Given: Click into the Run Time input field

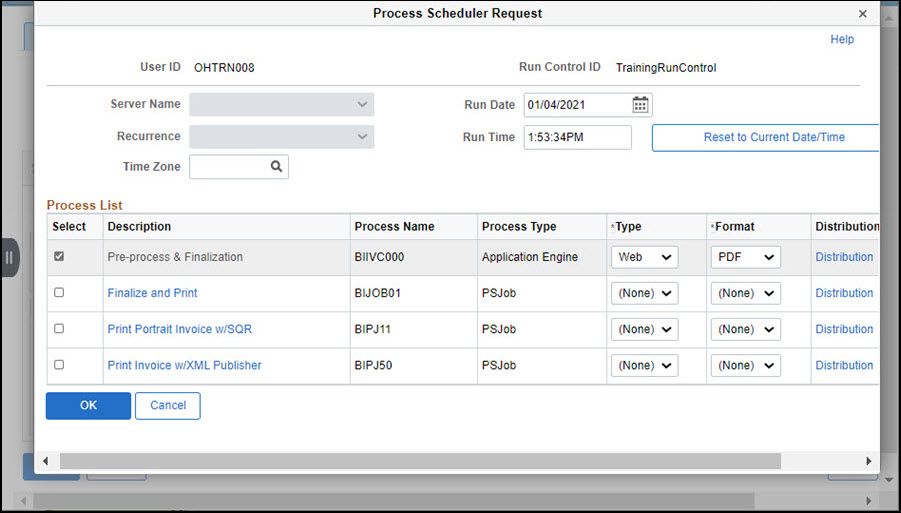Looking at the screenshot, I should tap(577, 137).
